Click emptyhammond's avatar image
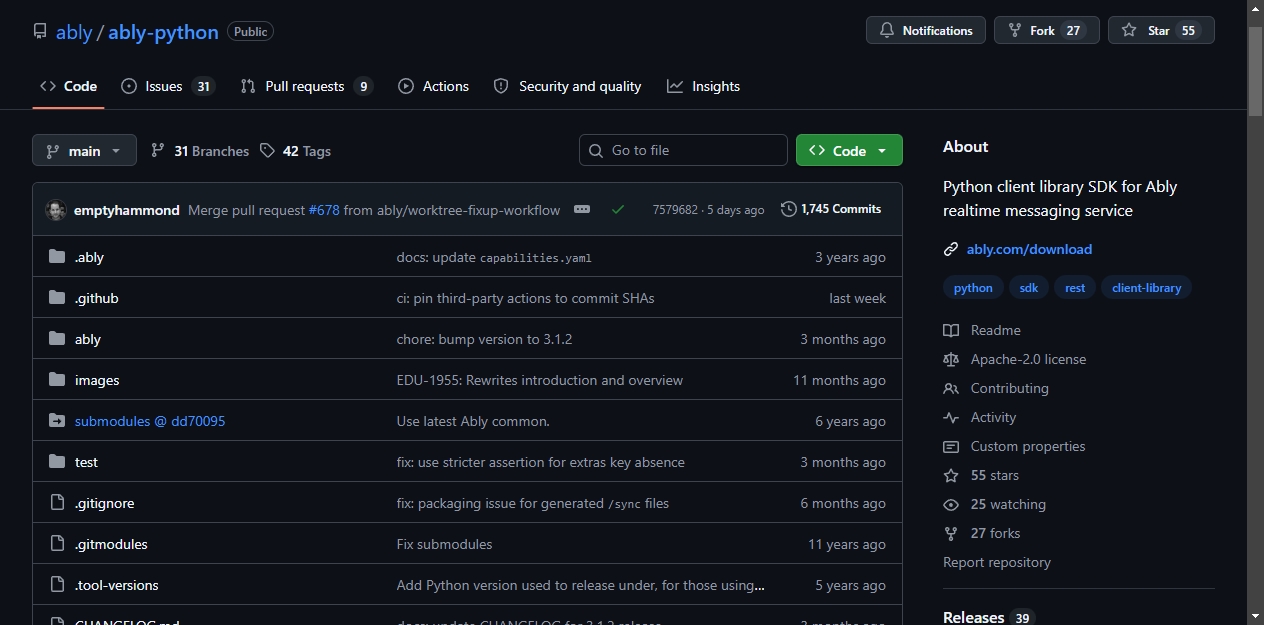The image size is (1264, 625). (56, 210)
